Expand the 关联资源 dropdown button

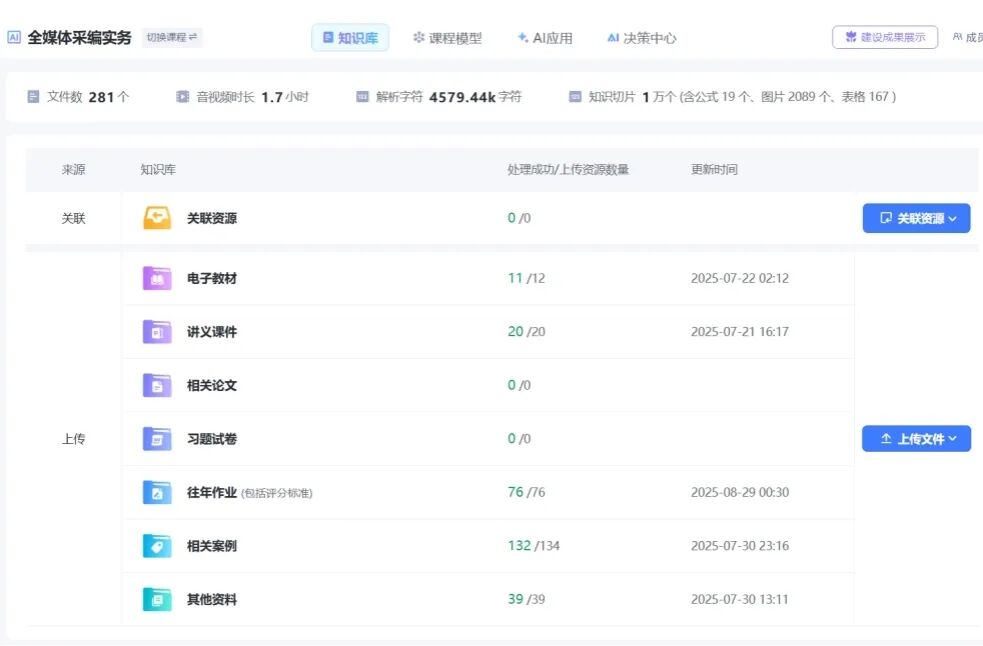[916, 218]
